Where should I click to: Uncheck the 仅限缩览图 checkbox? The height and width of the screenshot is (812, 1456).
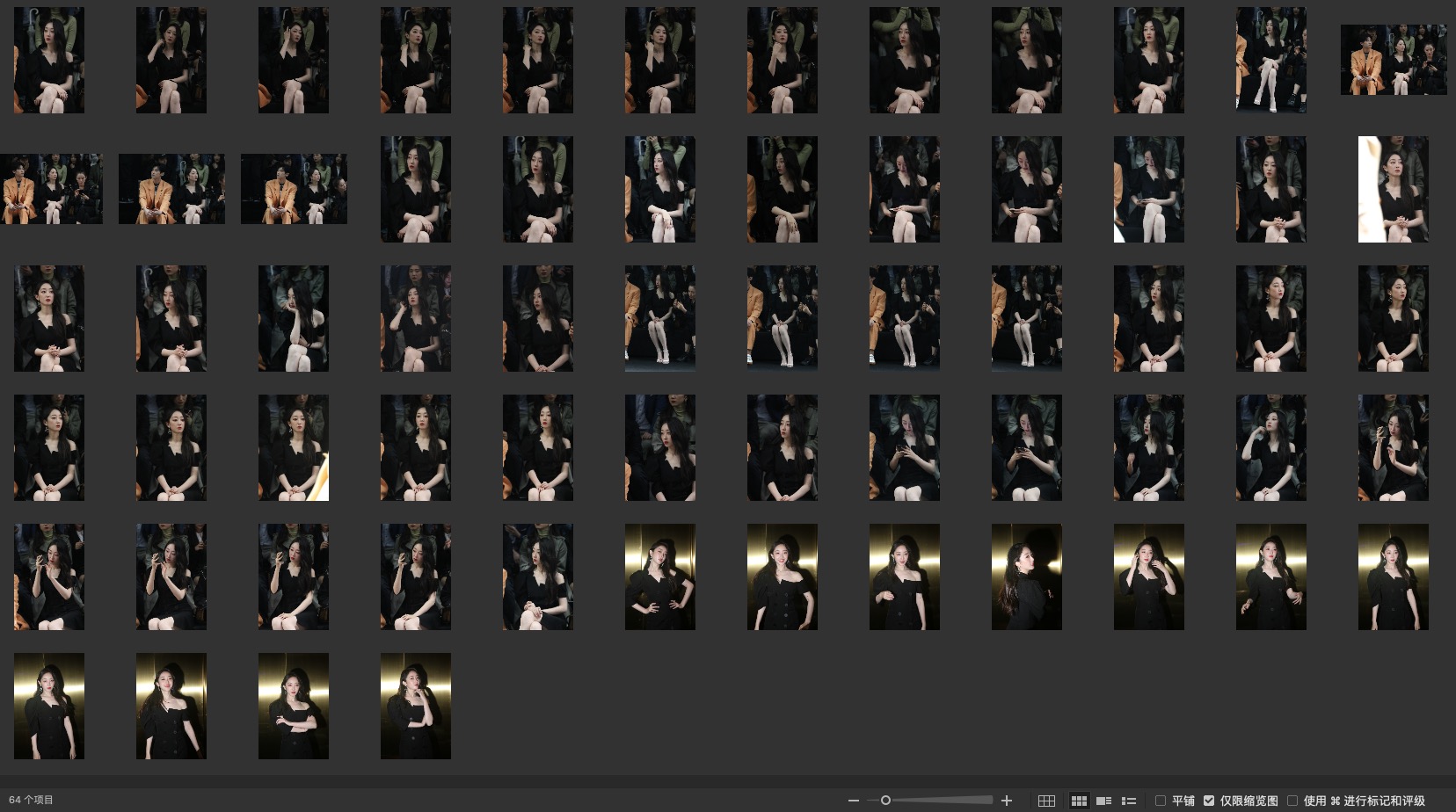[x=1209, y=801]
